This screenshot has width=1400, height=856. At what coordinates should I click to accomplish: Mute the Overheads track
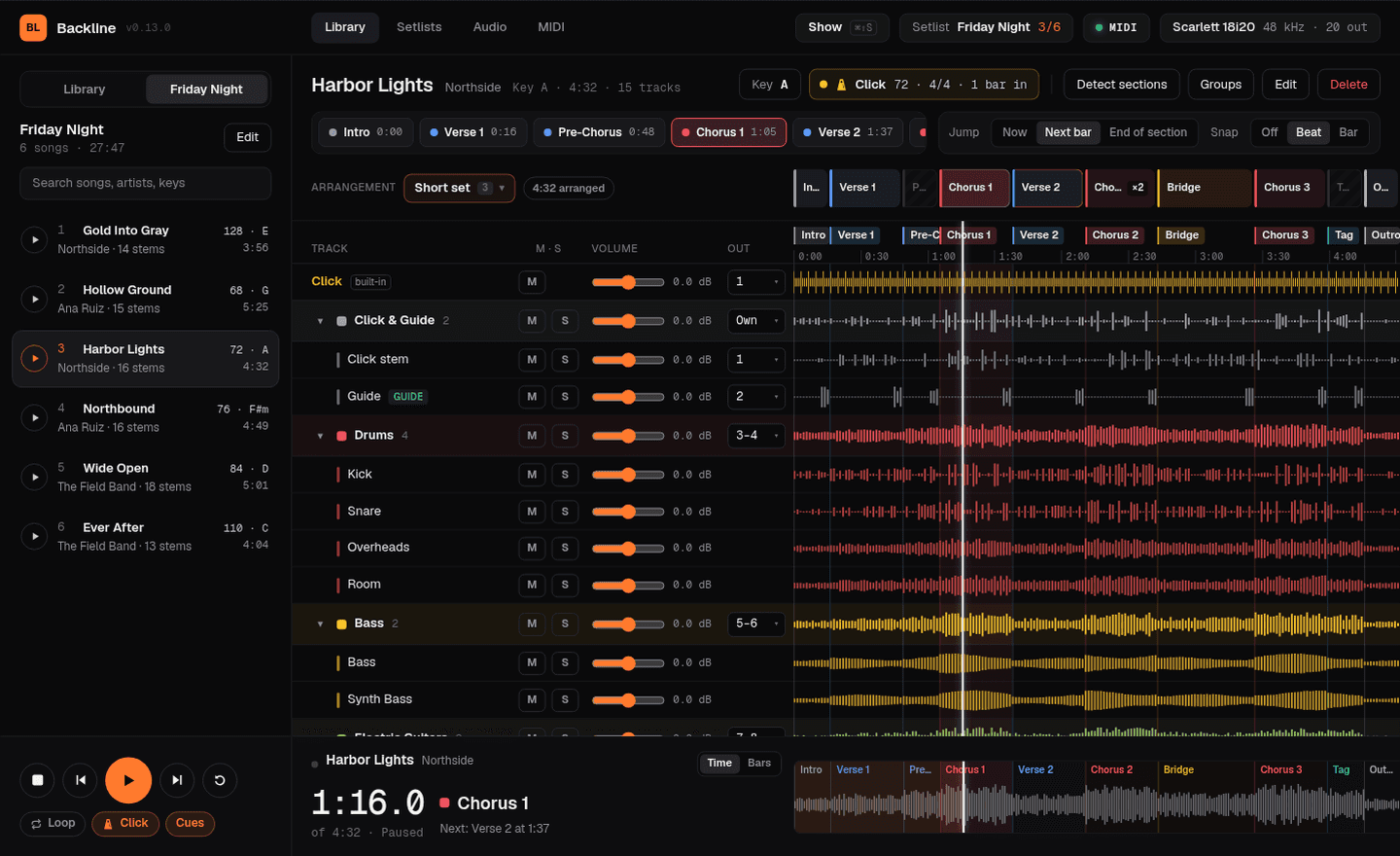pos(532,548)
